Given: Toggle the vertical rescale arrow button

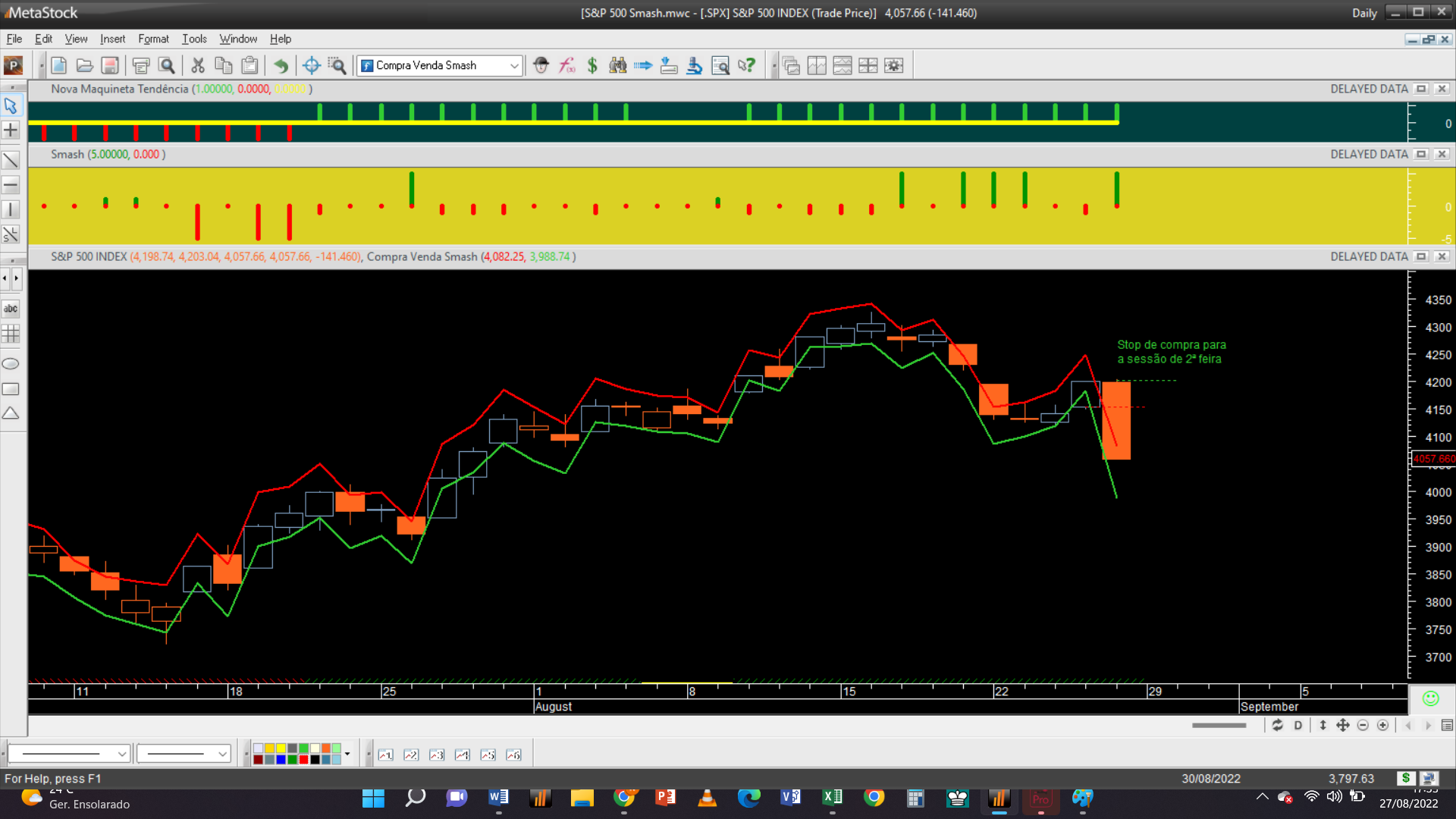Looking at the screenshot, I should tap(1323, 726).
